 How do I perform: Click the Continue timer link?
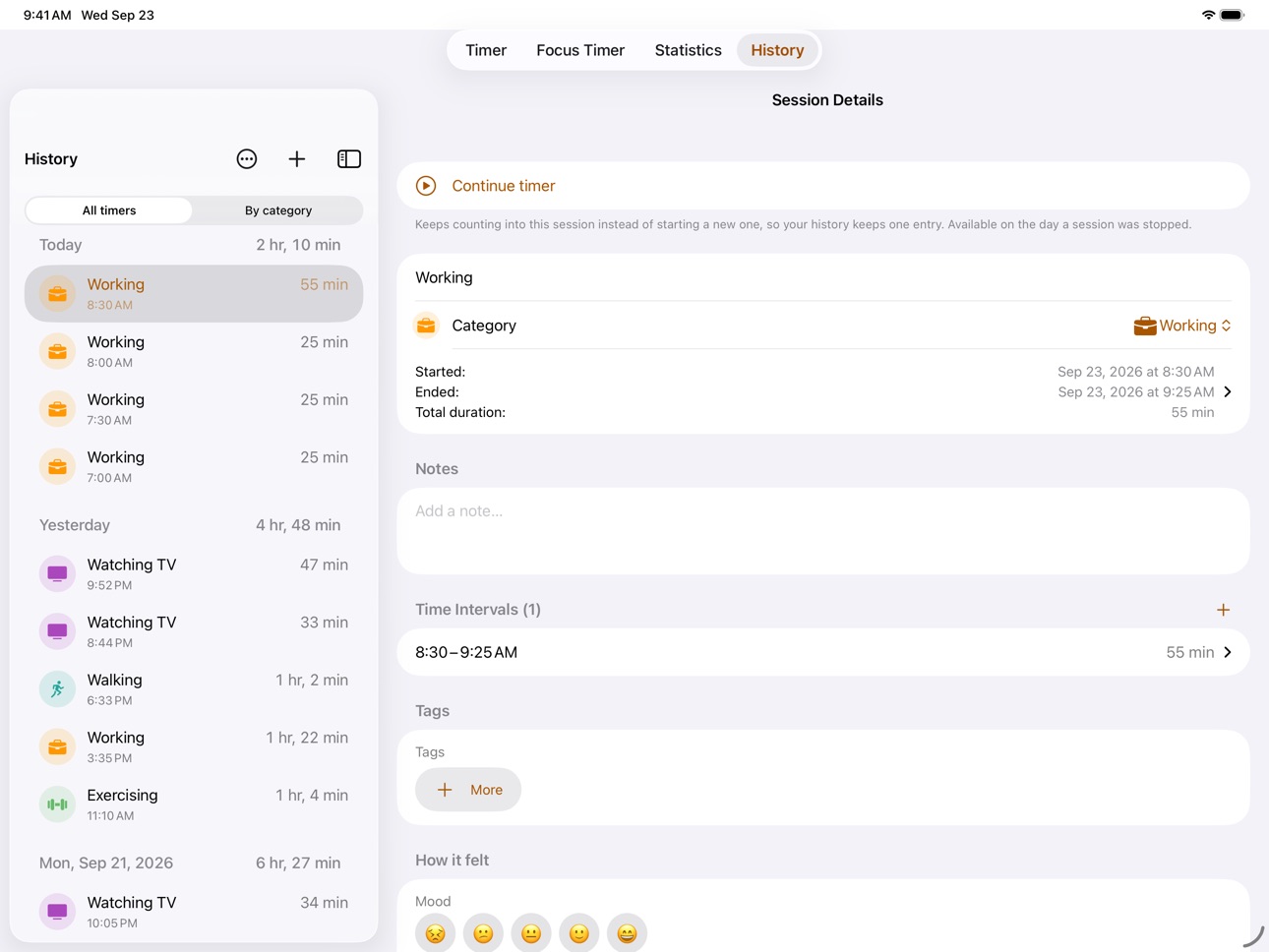pyautogui.click(x=504, y=186)
